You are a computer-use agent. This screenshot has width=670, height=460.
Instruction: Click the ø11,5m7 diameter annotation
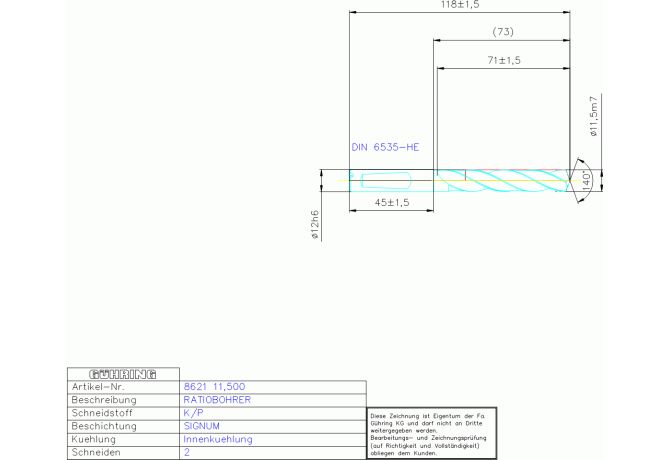[593, 117]
